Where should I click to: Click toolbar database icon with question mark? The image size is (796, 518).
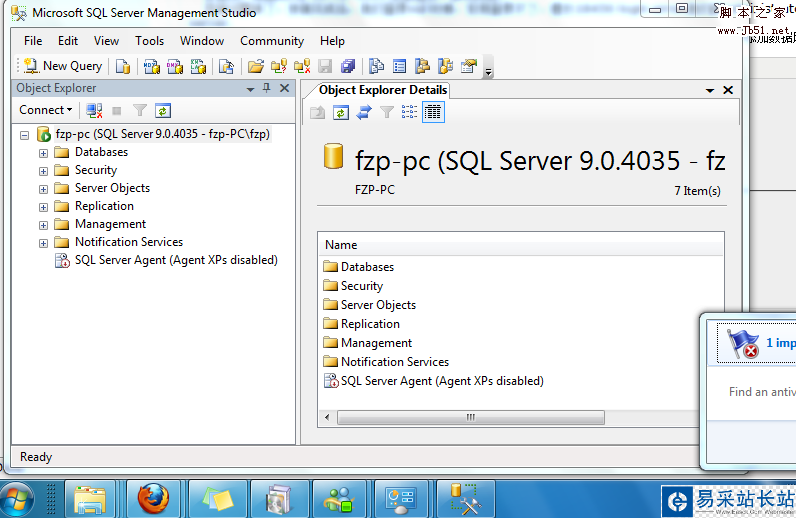coord(279,66)
